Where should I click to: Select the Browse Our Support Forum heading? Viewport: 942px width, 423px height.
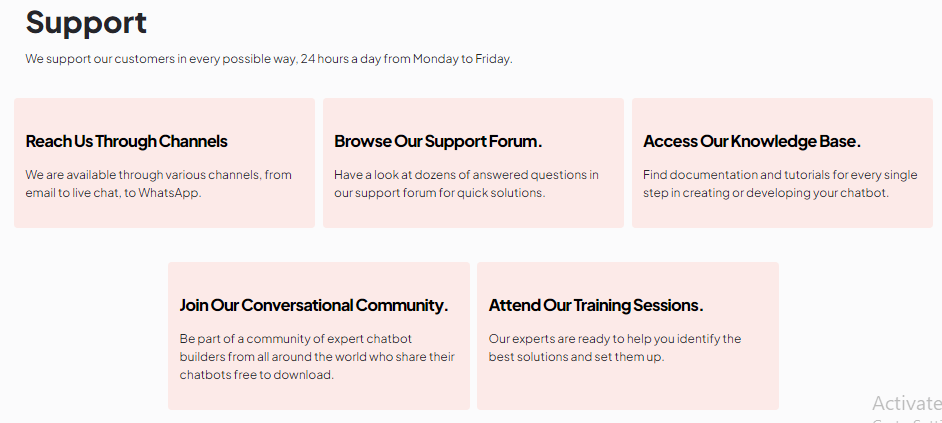tap(439, 141)
